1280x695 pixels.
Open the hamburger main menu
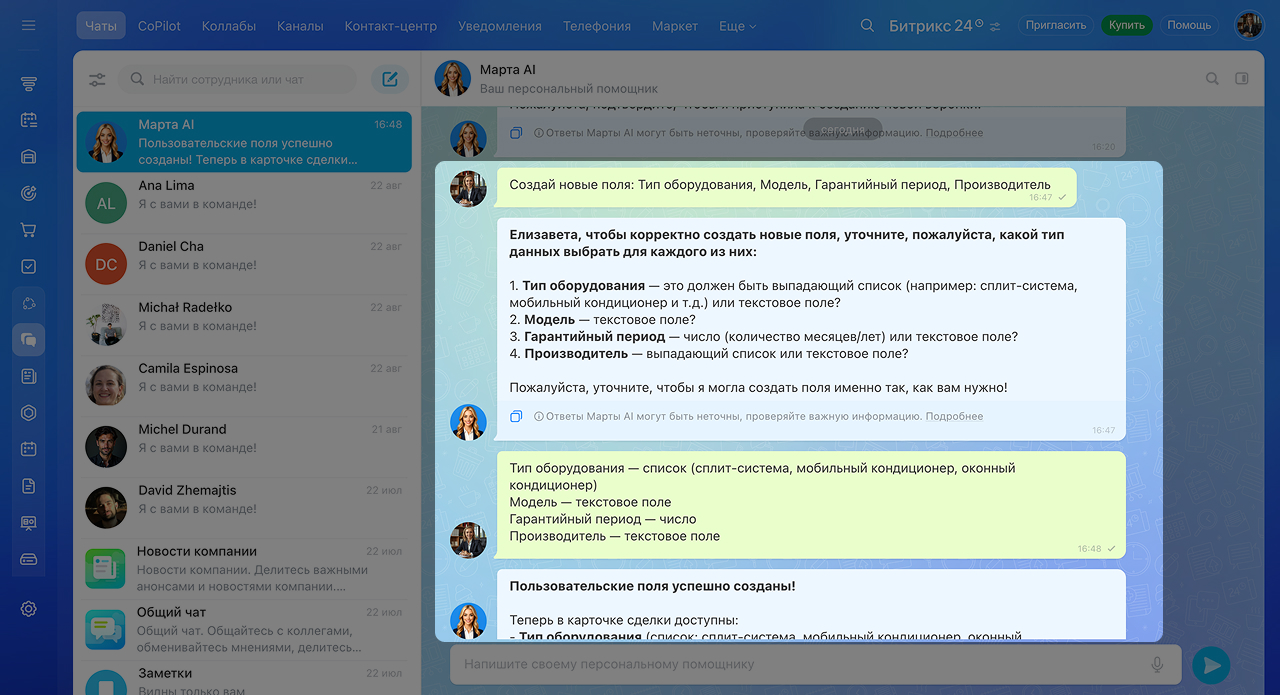28,25
